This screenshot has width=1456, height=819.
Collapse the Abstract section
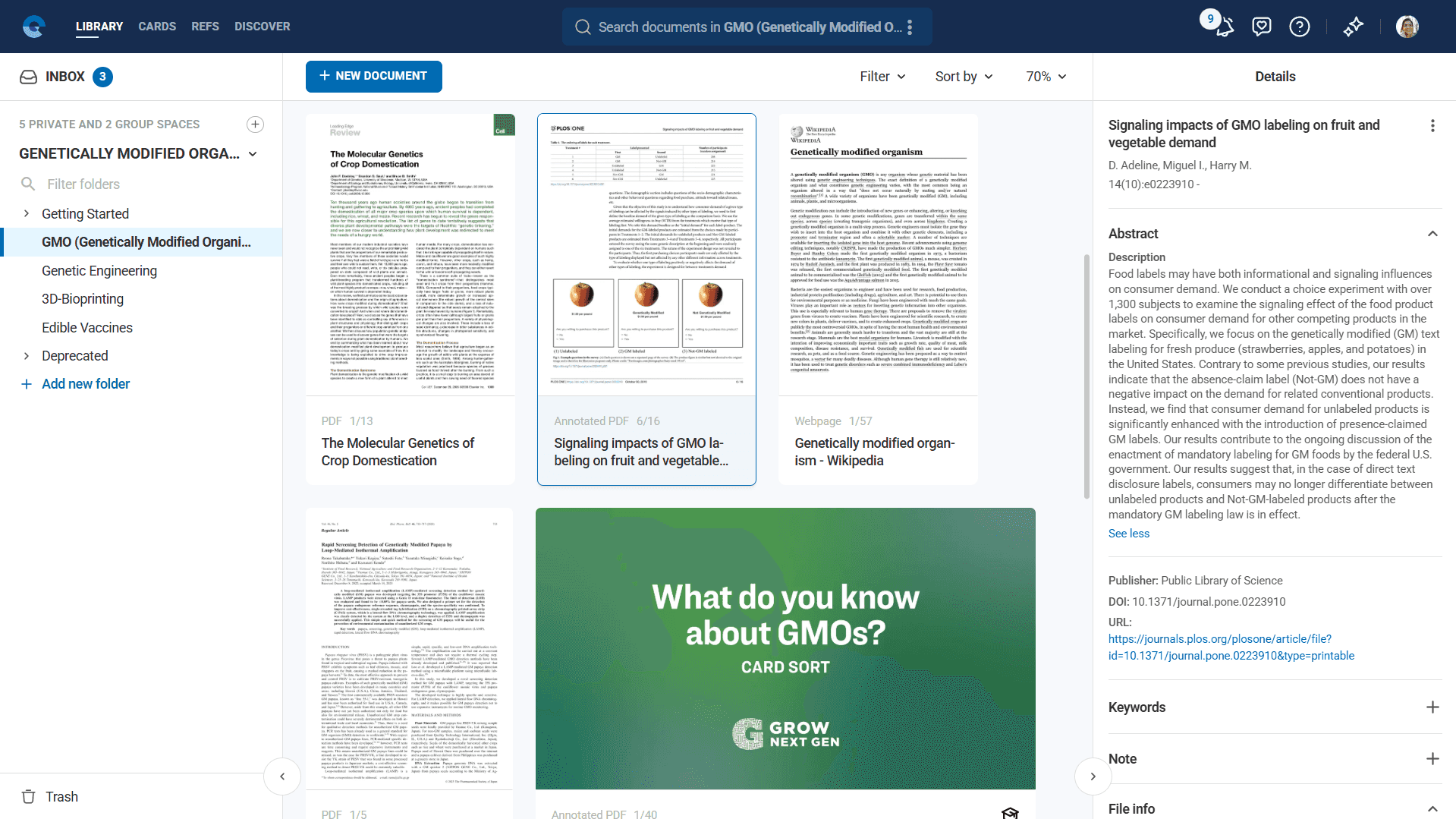pos(1432,234)
